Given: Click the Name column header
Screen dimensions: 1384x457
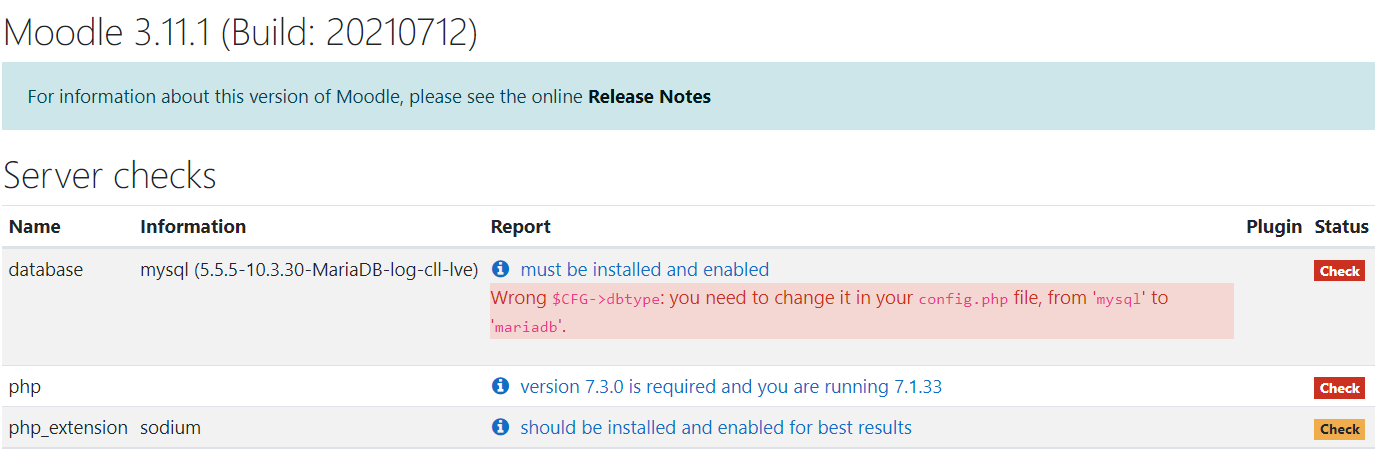Looking at the screenshot, I should (x=35, y=226).
